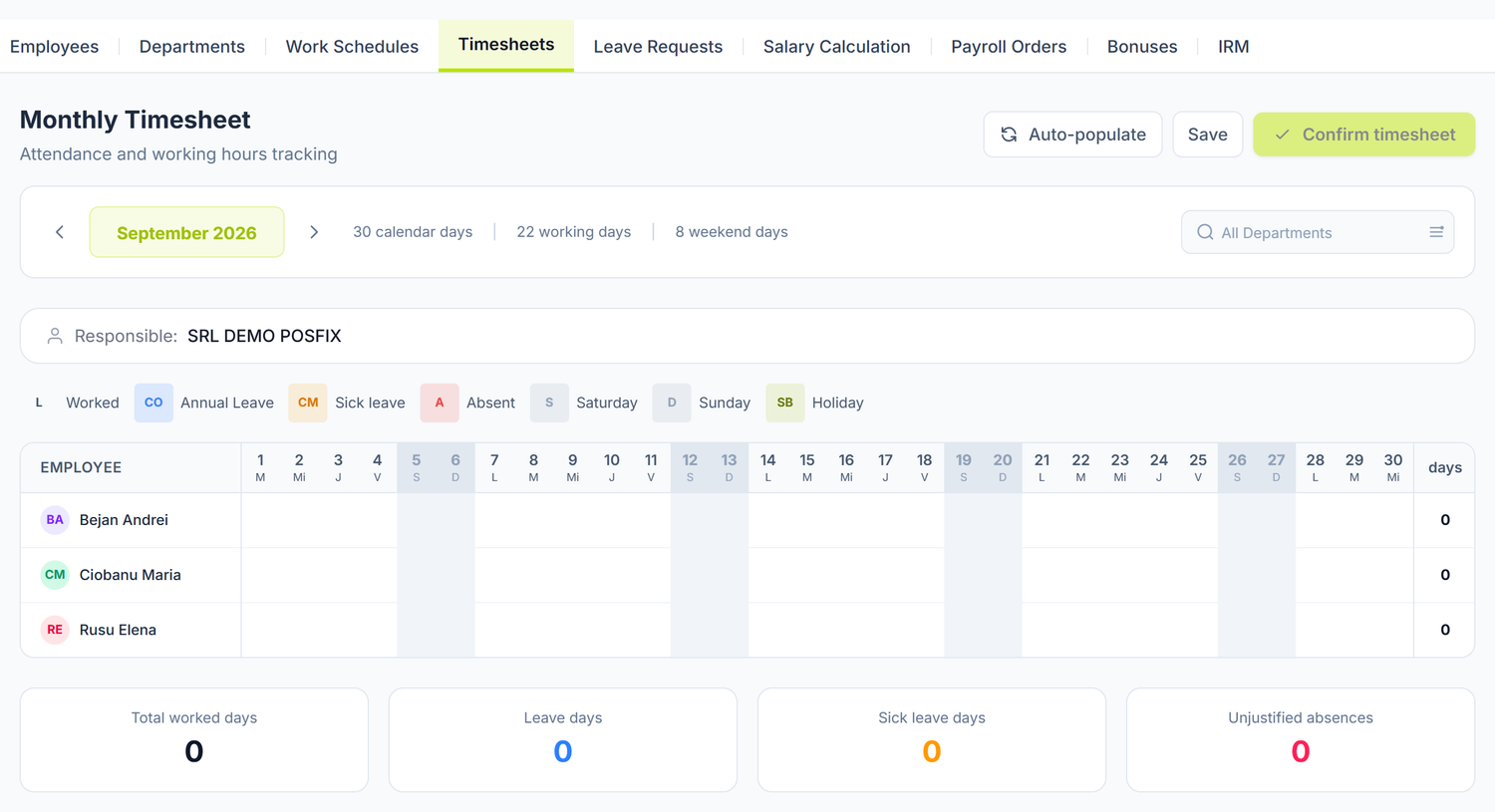Select employee name Rusu Elena

(x=118, y=630)
